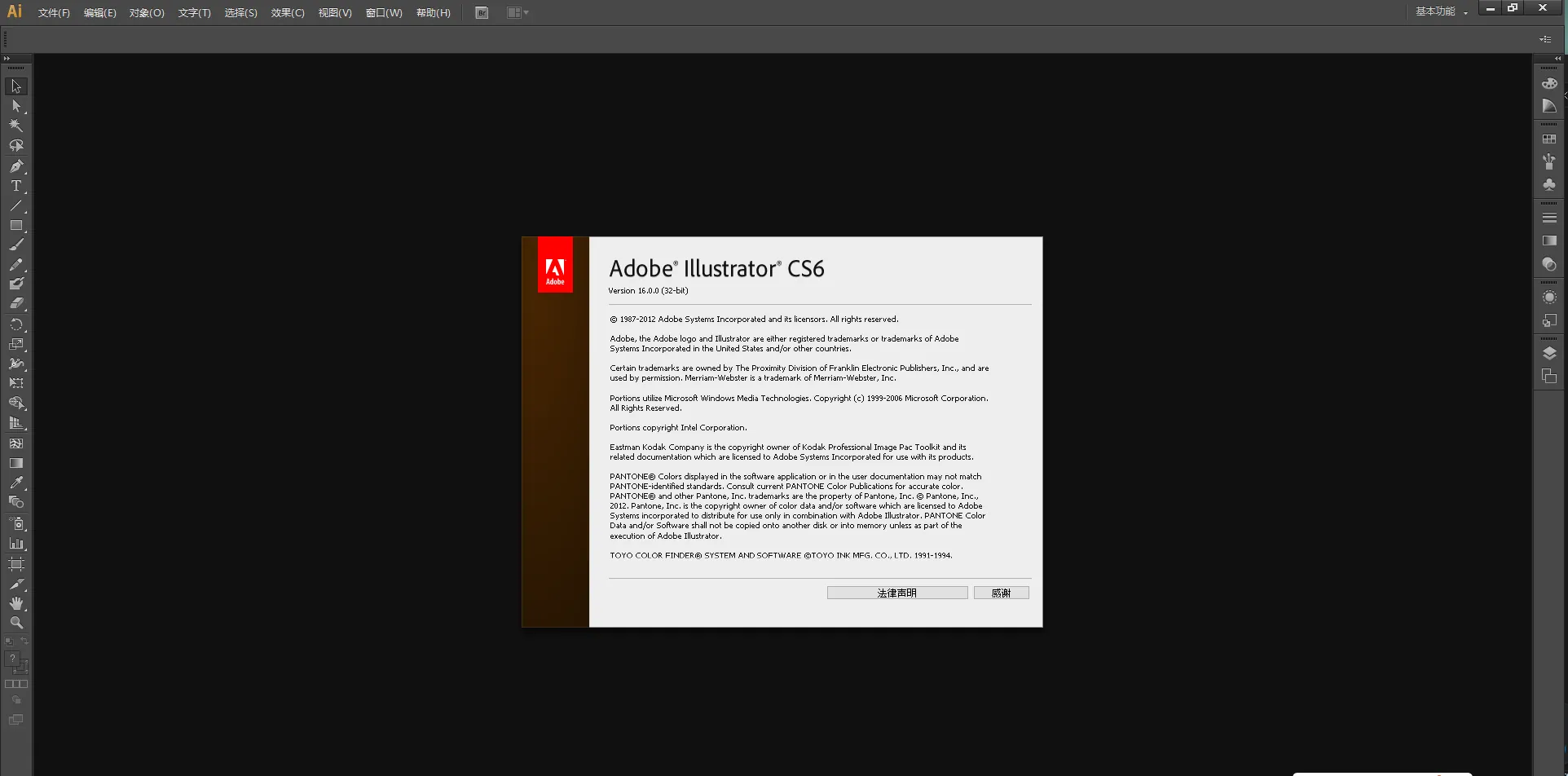The width and height of the screenshot is (1568, 776).
Task: Open the 文件(F) menu
Action: (x=54, y=13)
